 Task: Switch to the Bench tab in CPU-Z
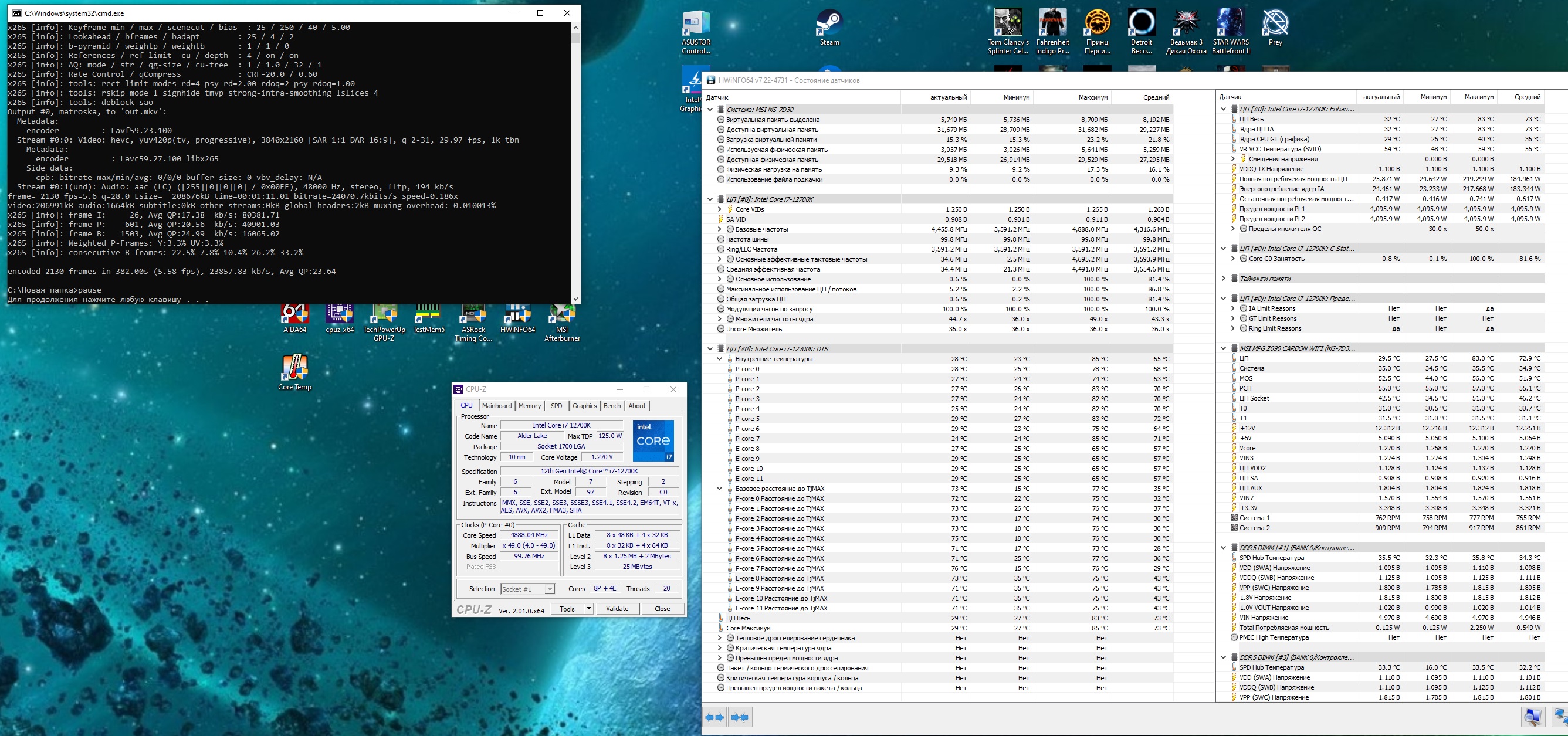pos(612,406)
